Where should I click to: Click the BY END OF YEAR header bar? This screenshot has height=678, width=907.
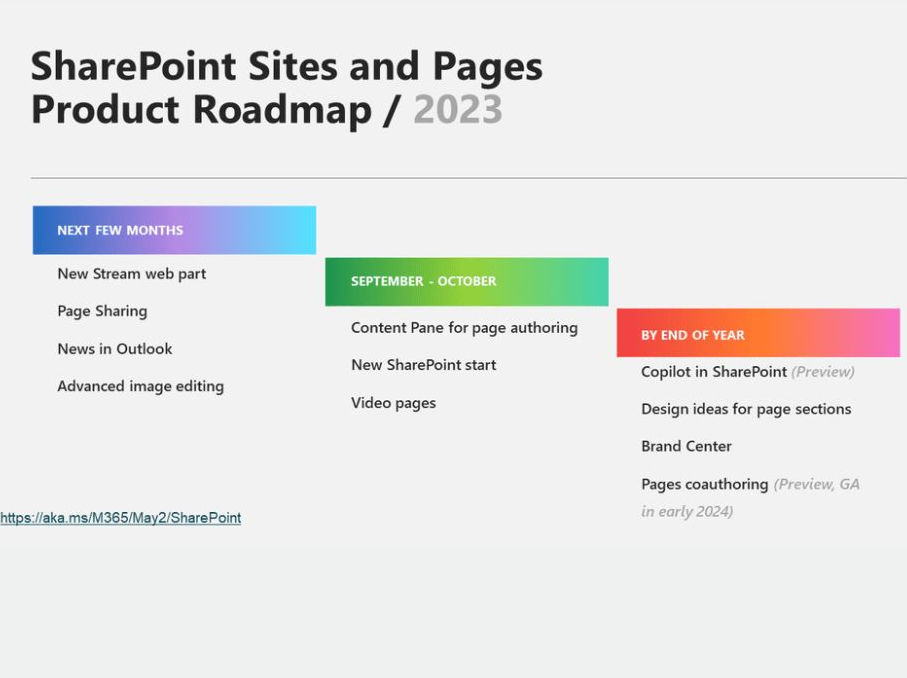(x=759, y=334)
